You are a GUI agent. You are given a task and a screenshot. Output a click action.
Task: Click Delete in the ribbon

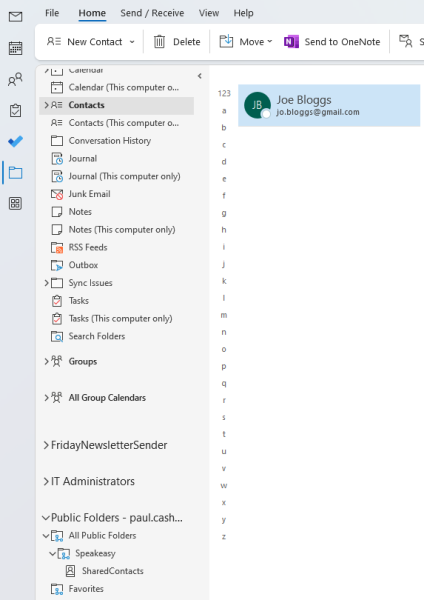[x=177, y=42]
